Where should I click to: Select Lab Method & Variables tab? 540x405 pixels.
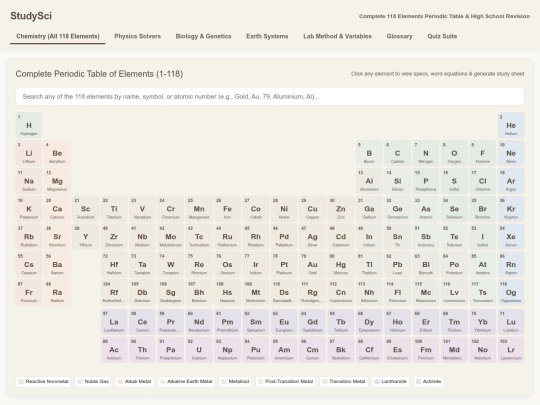[x=337, y=37]
